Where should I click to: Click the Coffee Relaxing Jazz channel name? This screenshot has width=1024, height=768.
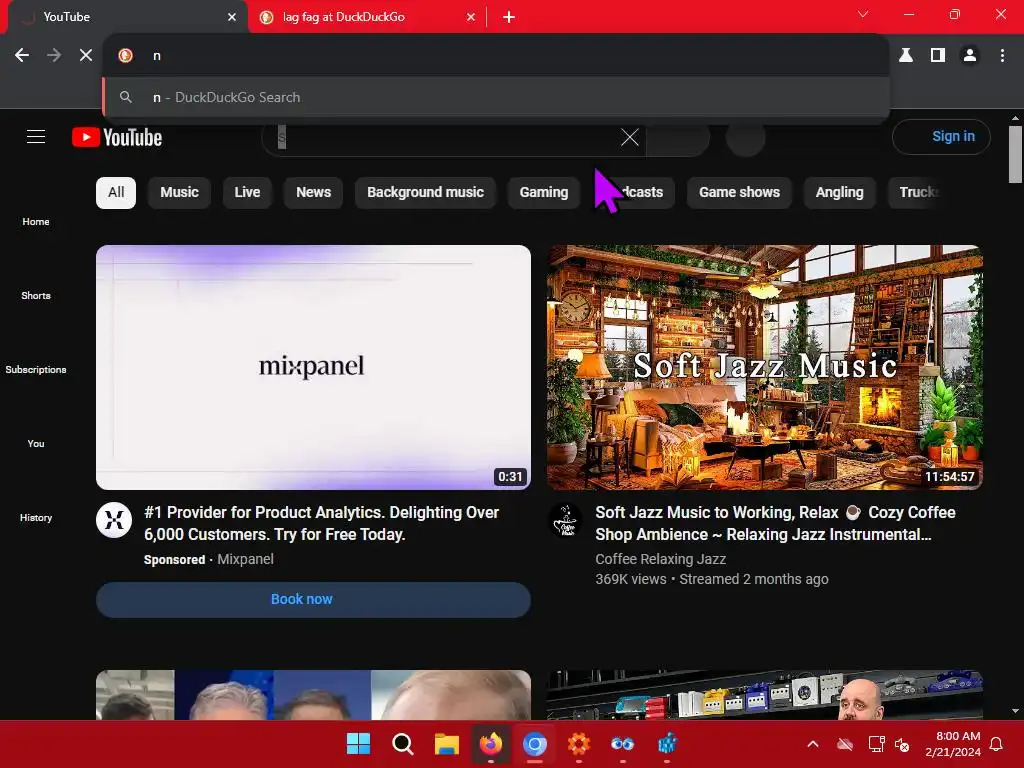click(660, 559)
